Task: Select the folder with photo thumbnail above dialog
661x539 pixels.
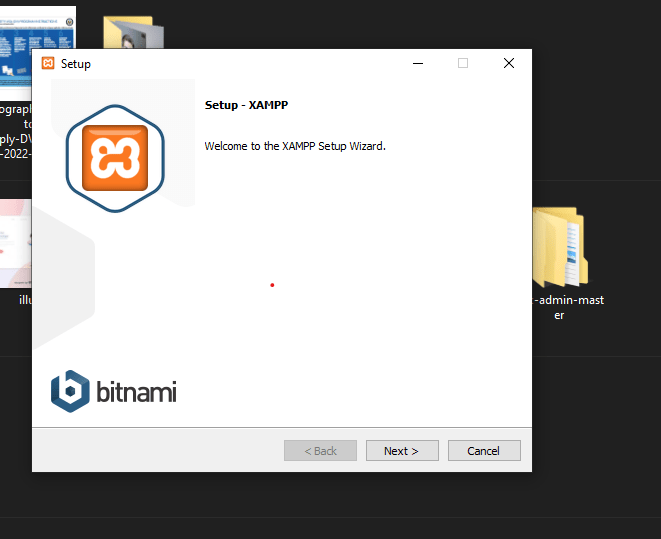Action: point(133,32)
